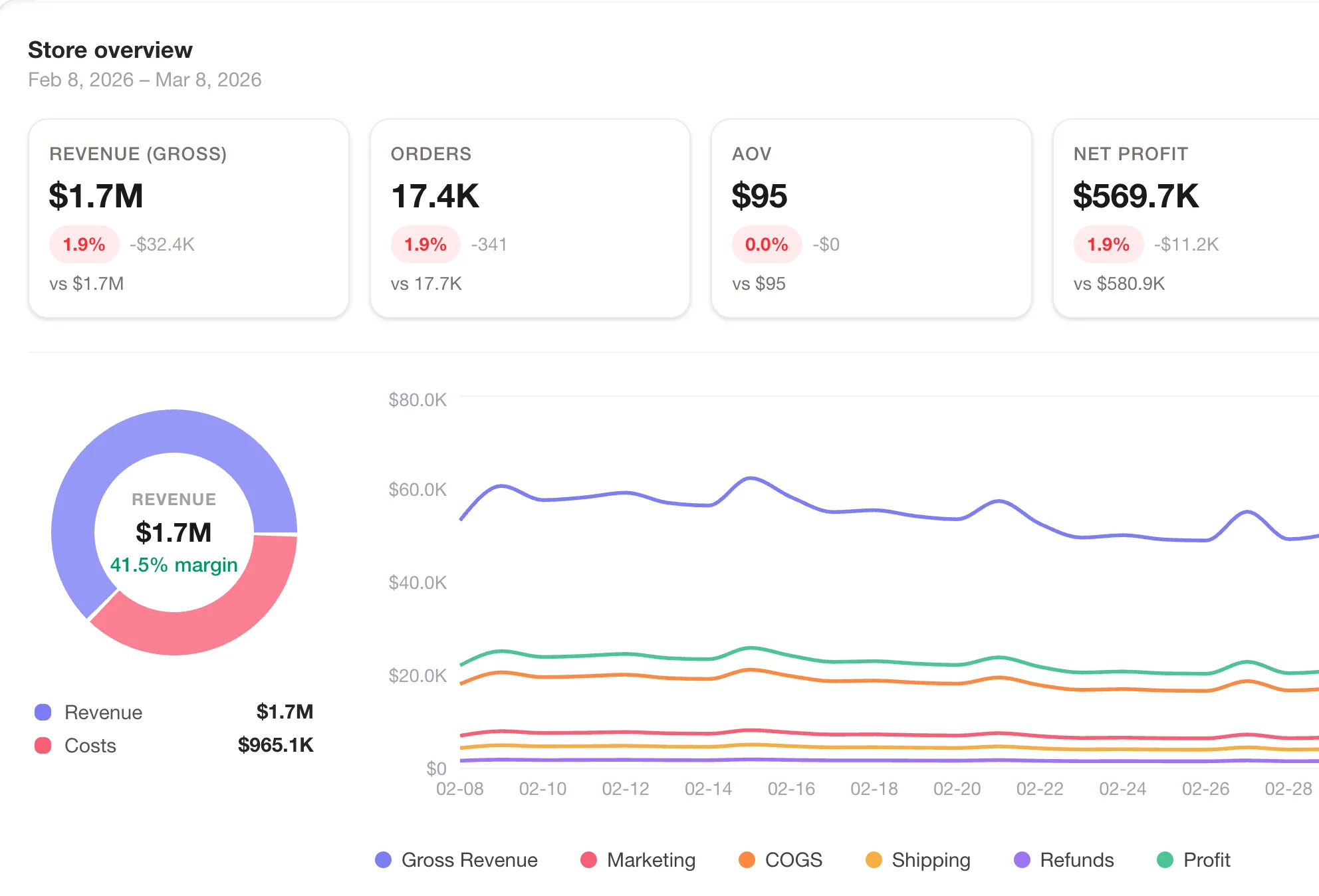Click the -$32.4K revenue change
Screen dimensions: 1319x896
tap(162, 245)
